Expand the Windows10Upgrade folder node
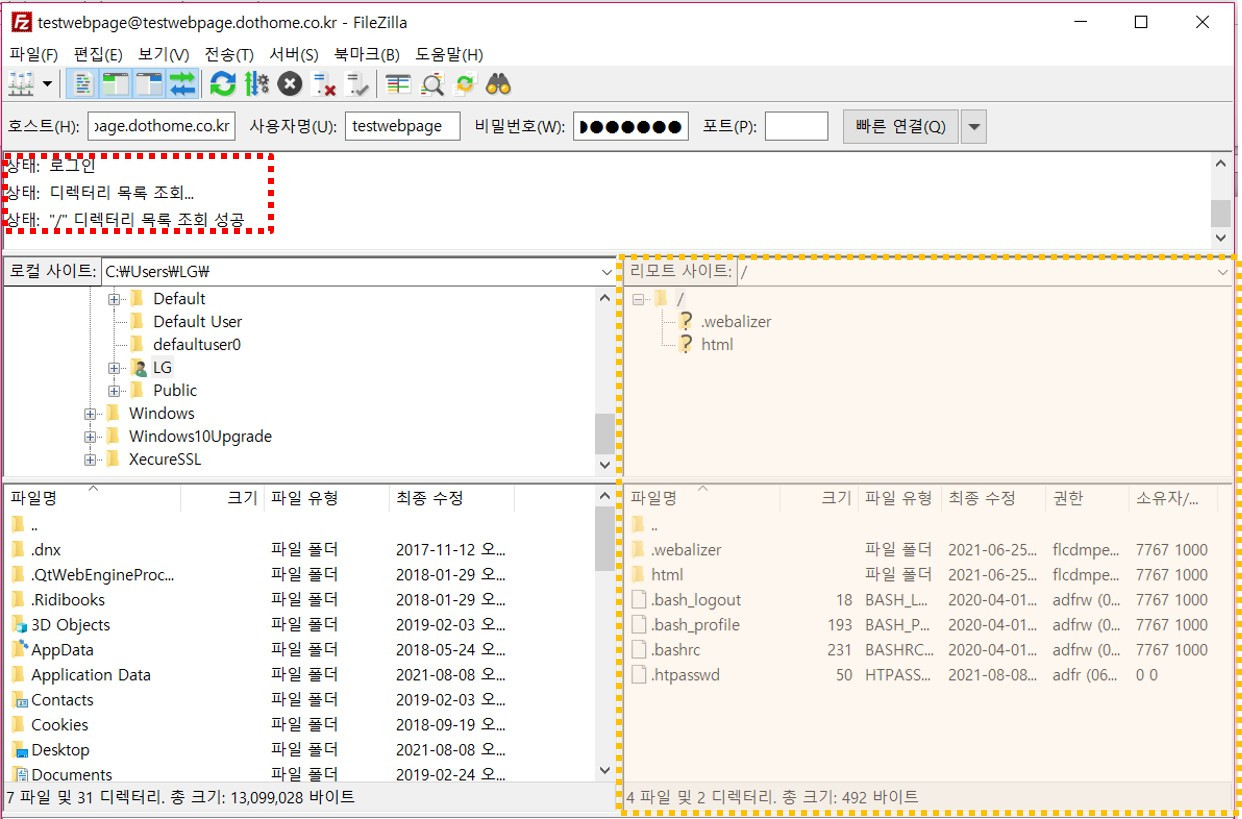 tap(91, 437)
